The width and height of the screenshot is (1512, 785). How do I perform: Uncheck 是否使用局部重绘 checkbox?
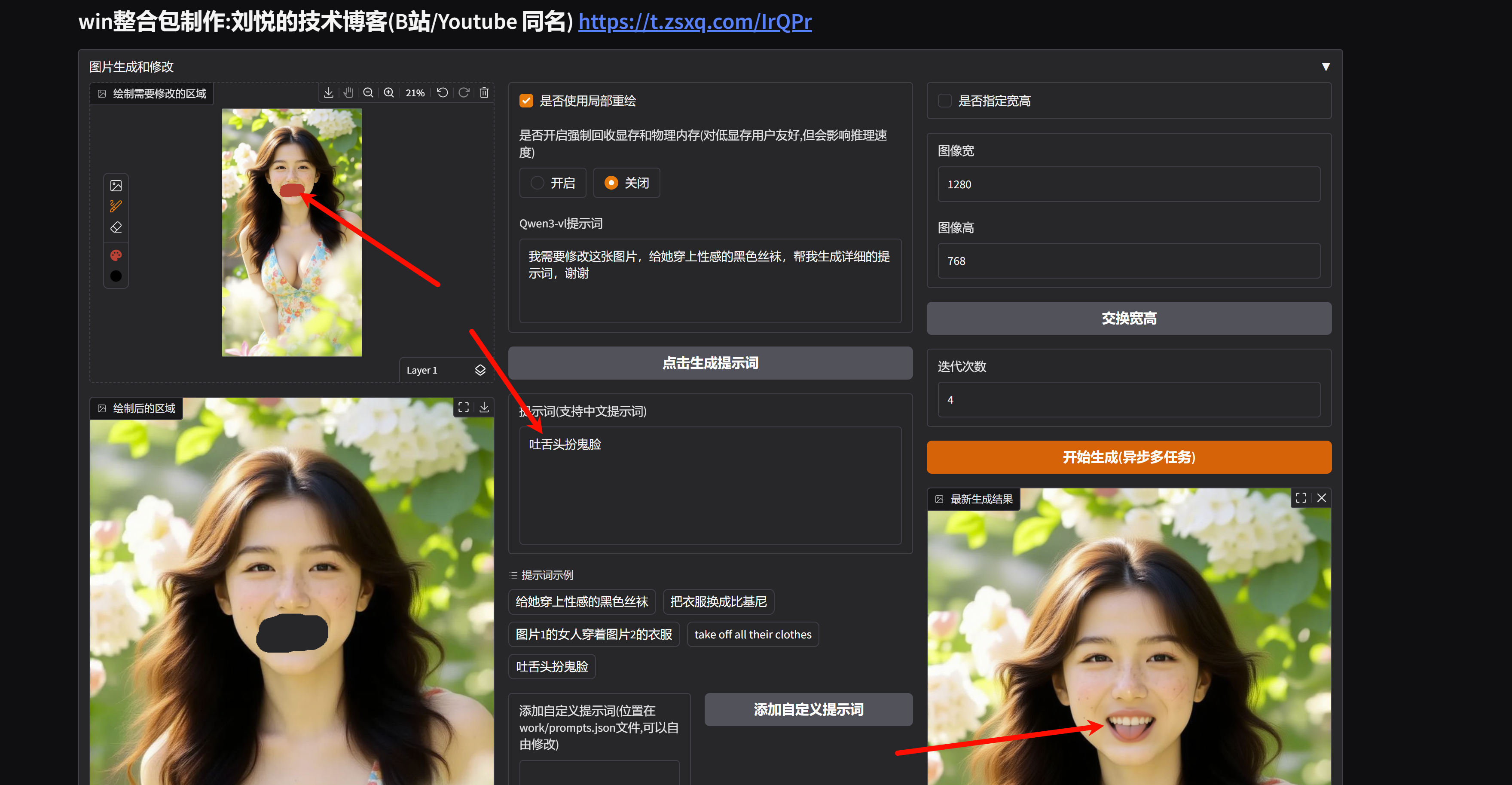[x=526, y=101]
